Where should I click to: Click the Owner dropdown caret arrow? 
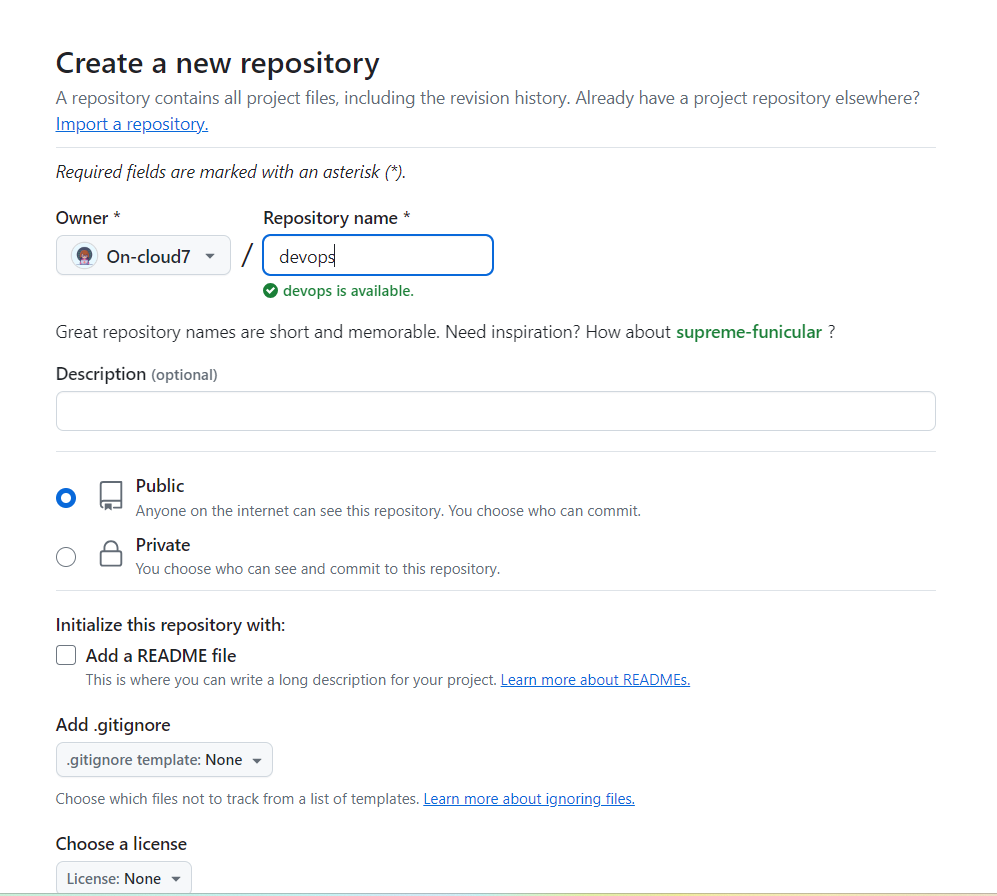click(x=210, y=256)
